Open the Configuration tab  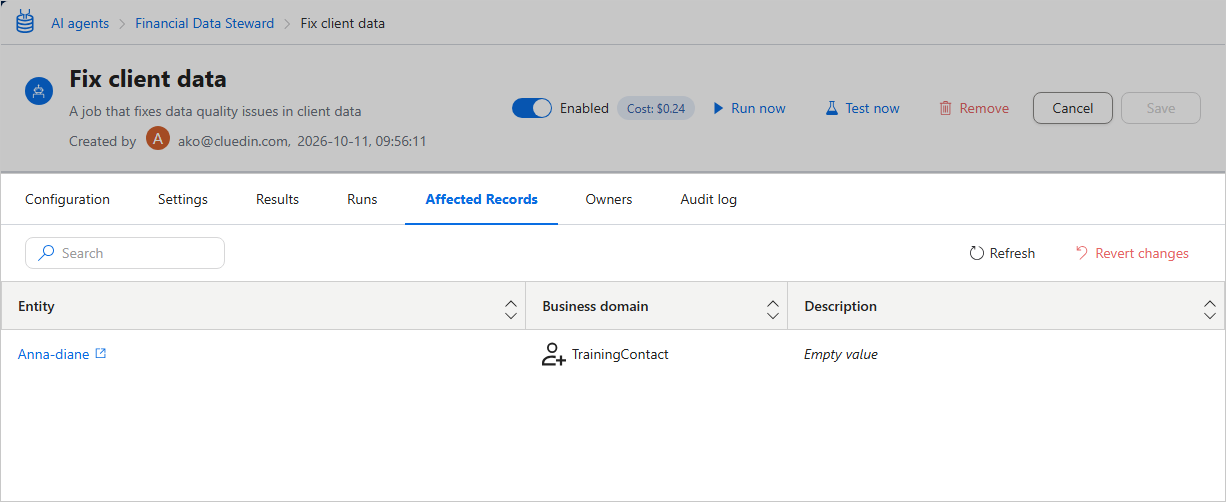tap(68, 199)
